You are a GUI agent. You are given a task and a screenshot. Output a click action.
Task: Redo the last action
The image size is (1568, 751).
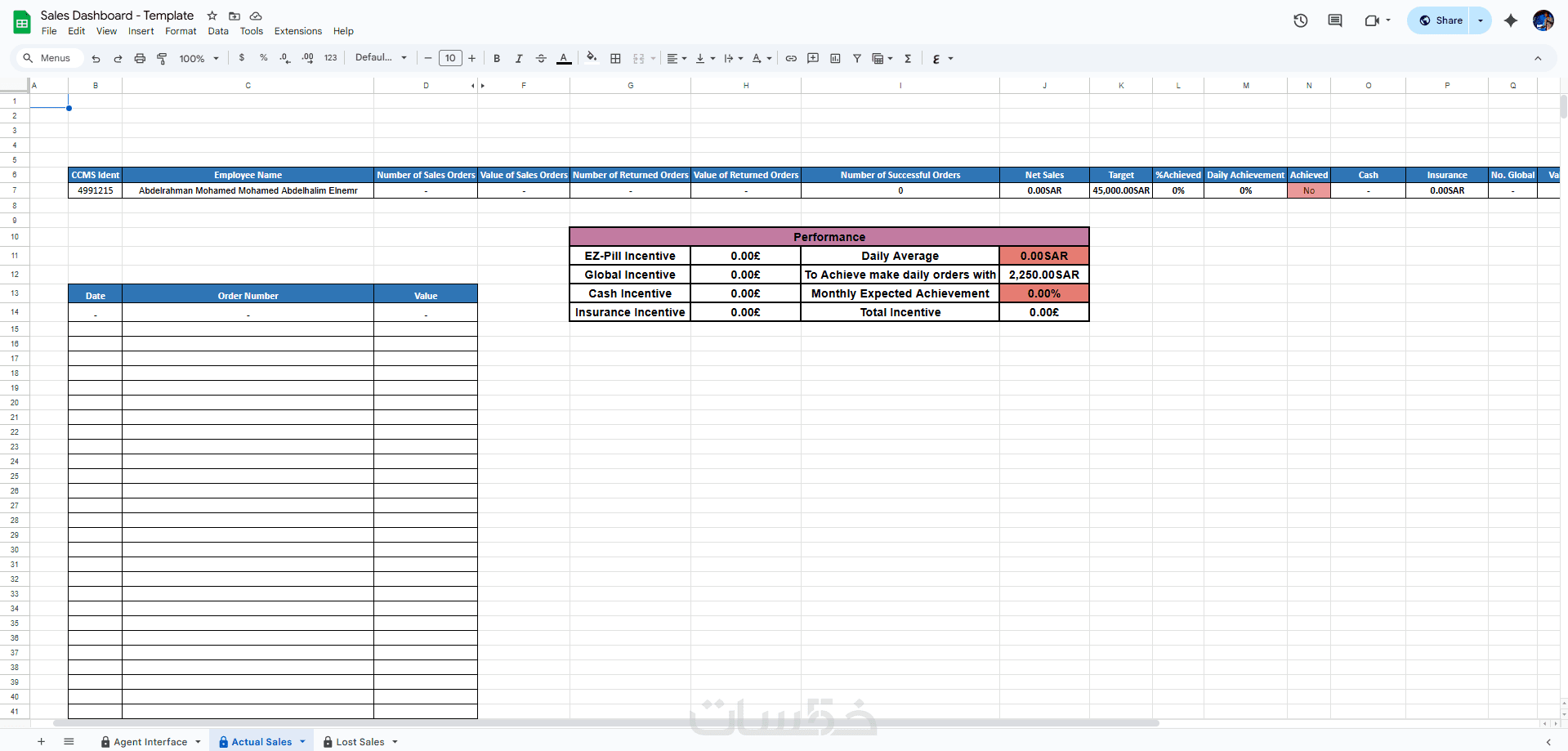point(118,59)
